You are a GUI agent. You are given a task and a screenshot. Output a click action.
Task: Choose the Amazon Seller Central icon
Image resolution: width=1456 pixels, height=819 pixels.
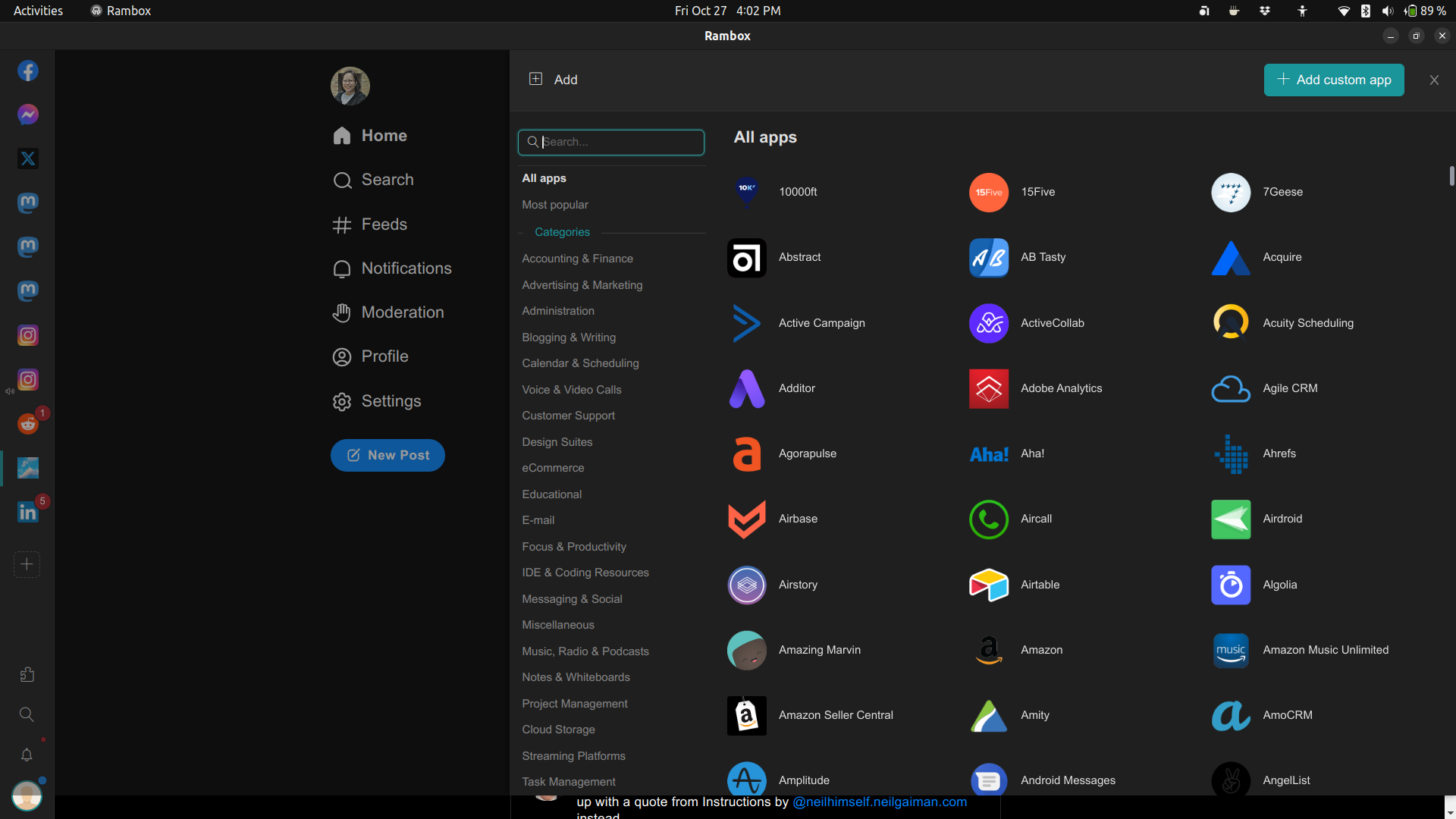click(x=747, y=716)
